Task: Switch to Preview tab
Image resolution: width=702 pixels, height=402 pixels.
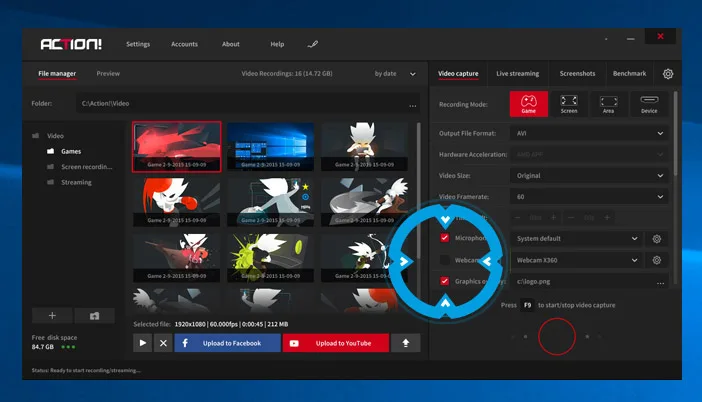Action: (108, 73)
